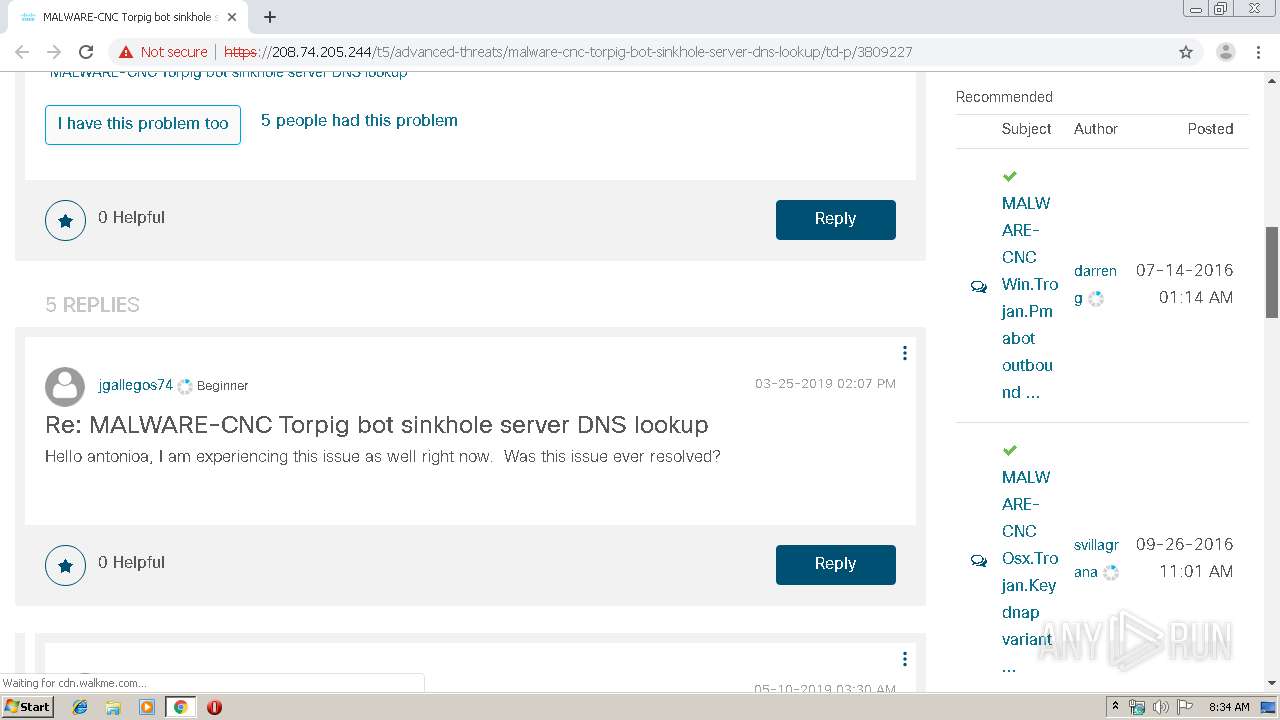
Task: Open the Windows Start menu
Action: [27, 706]
